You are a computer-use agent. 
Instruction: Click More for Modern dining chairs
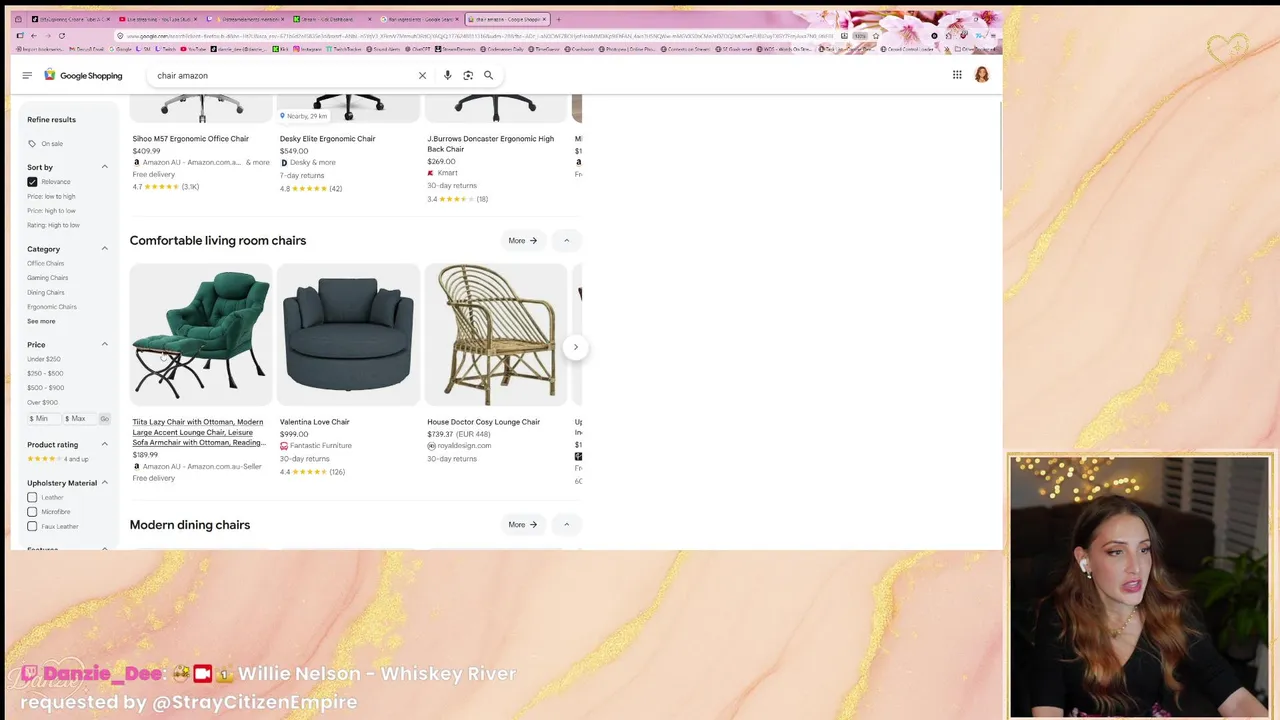pos(522,524)
